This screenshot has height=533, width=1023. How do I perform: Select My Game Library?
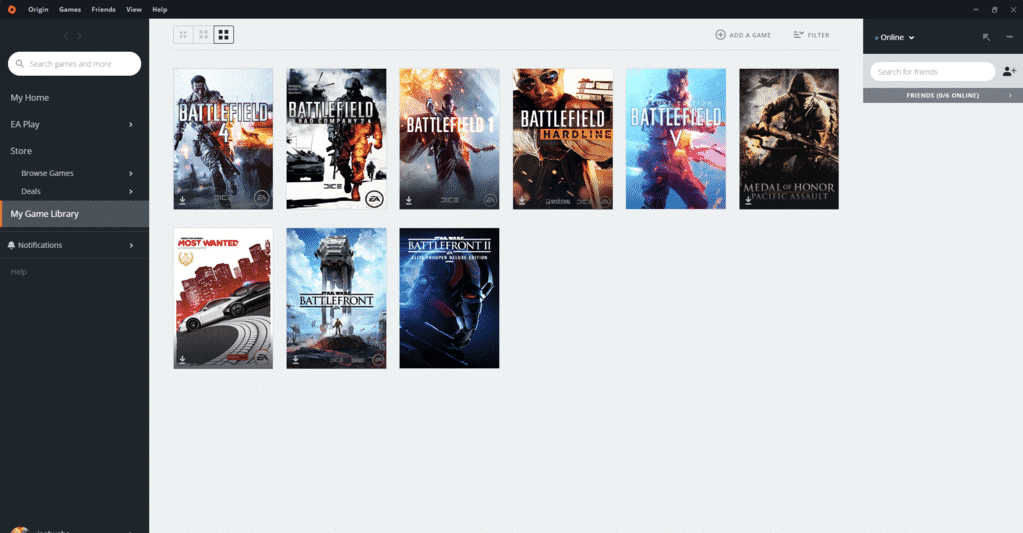pos(74,214)
